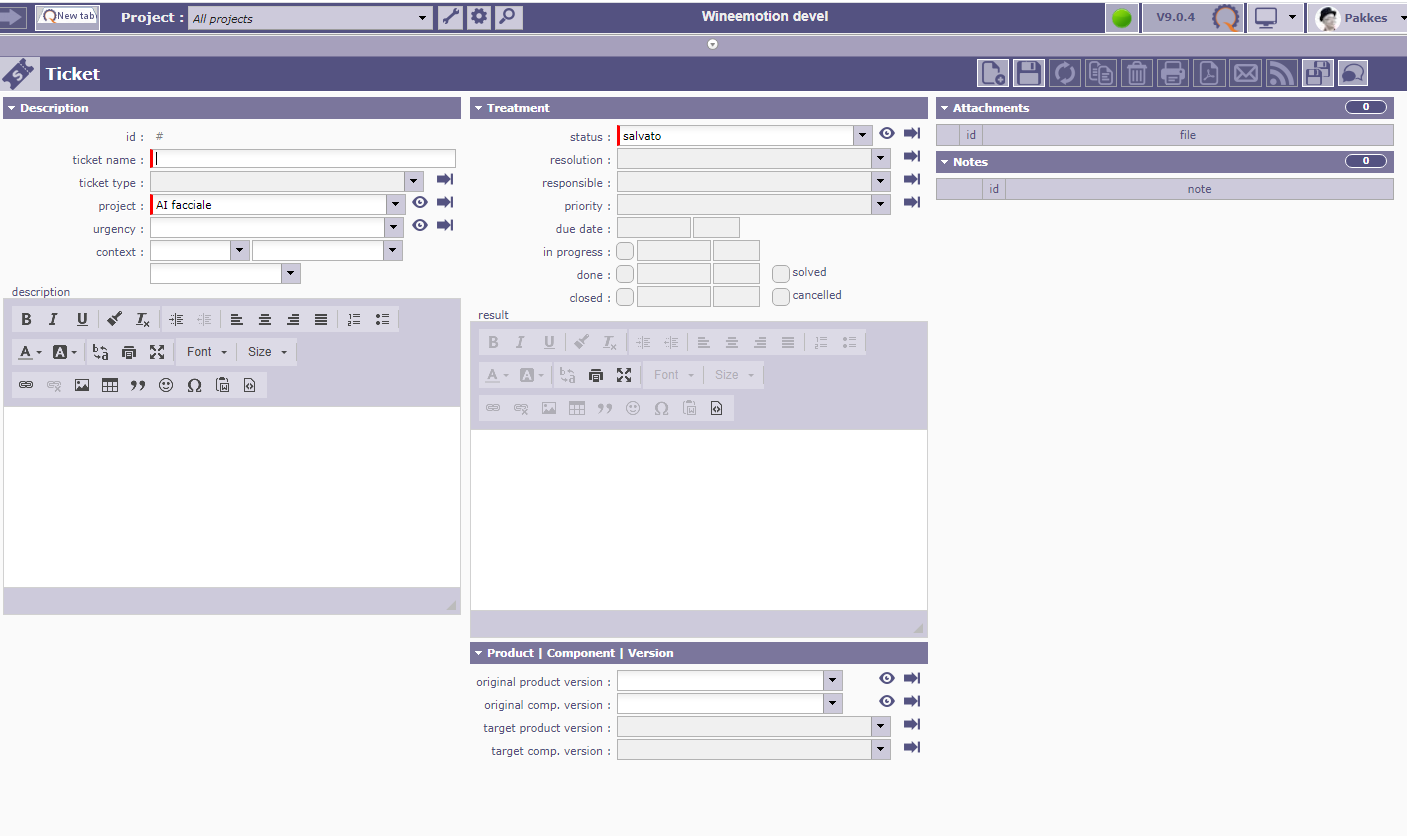Viewport: 1407px width, 836px height.
Task: Click the wrench icon next to Project selector
Action: (x=451, y=17)
